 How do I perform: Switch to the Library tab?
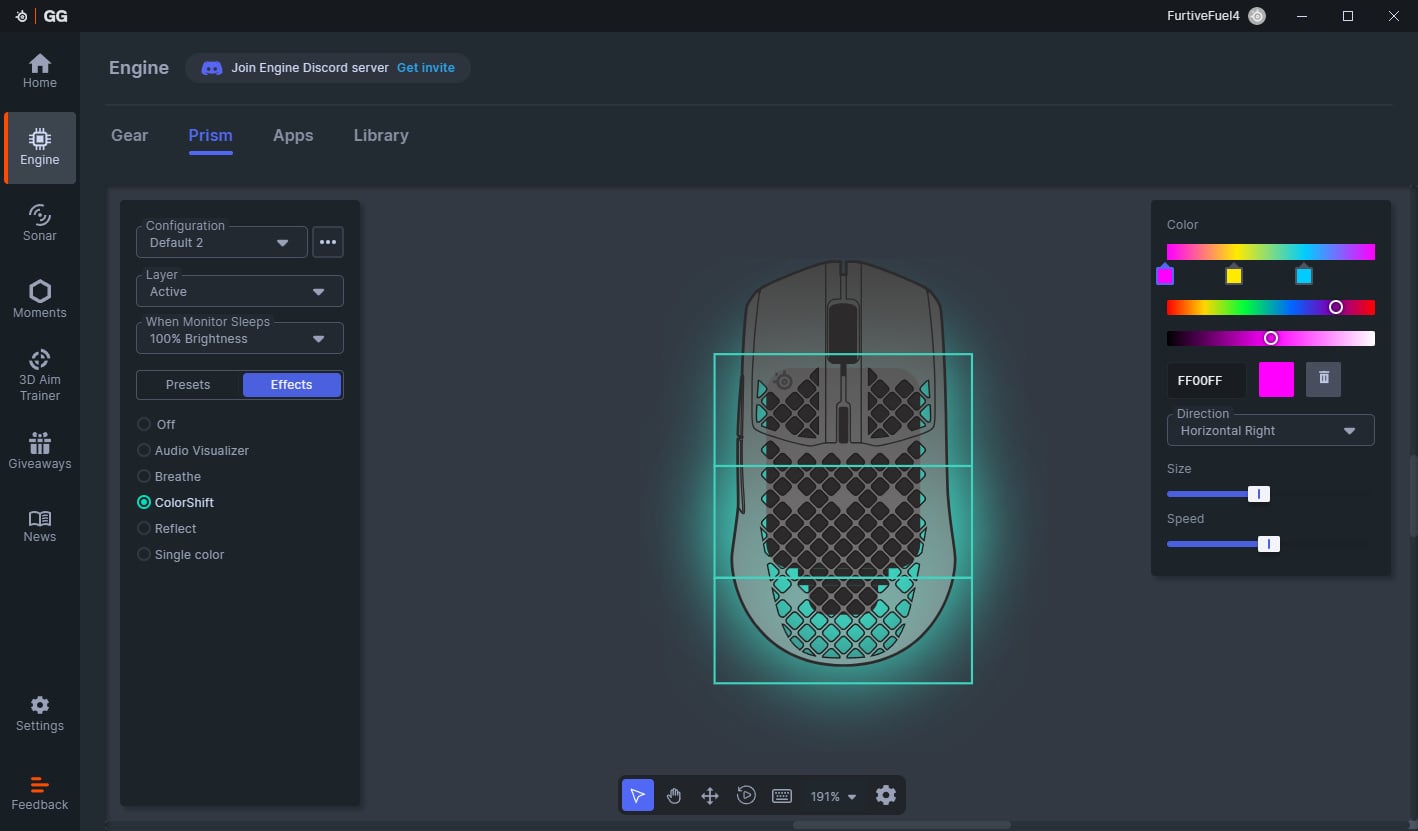[x=381, y=136]
